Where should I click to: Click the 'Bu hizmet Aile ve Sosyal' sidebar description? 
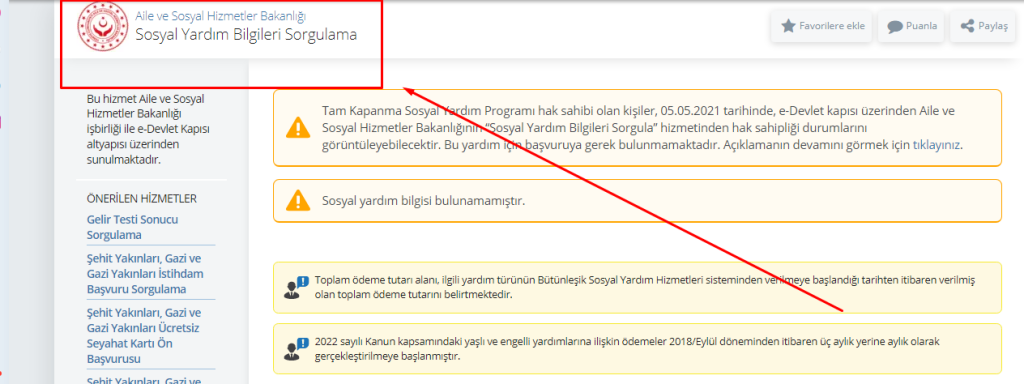pyautogui.click(x=148, y=129)
